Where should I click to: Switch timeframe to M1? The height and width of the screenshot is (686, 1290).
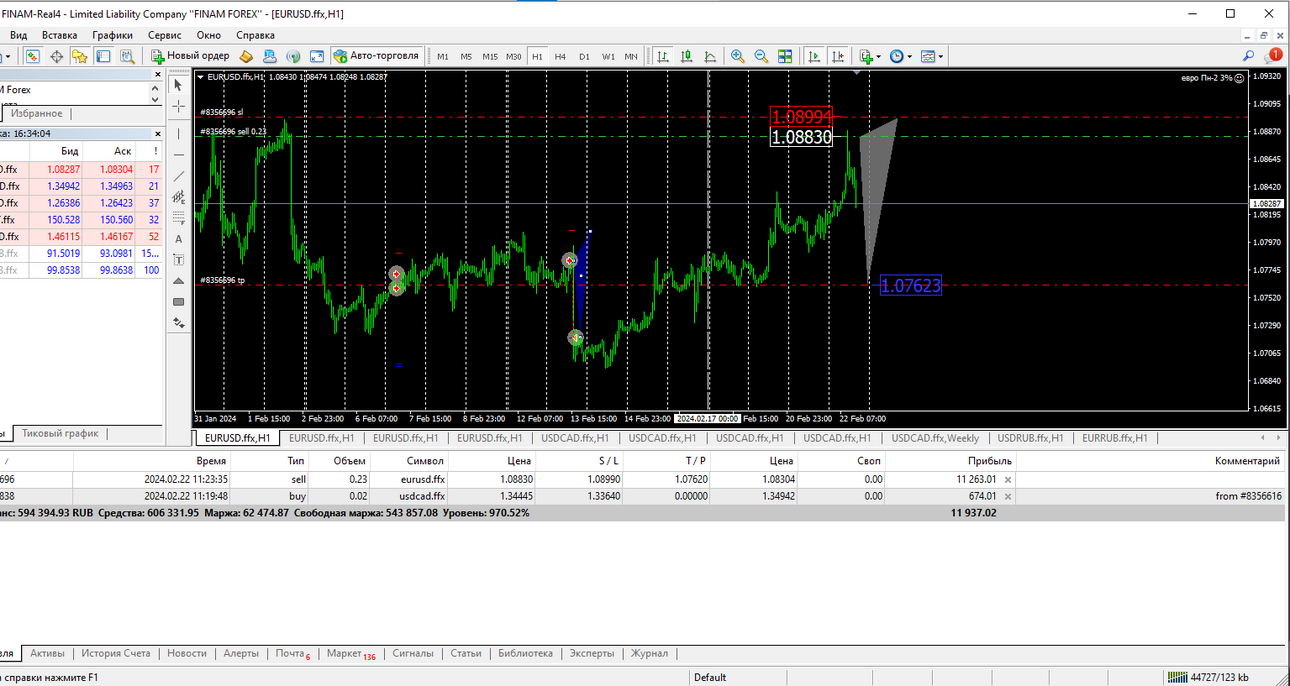pos(443,57)
